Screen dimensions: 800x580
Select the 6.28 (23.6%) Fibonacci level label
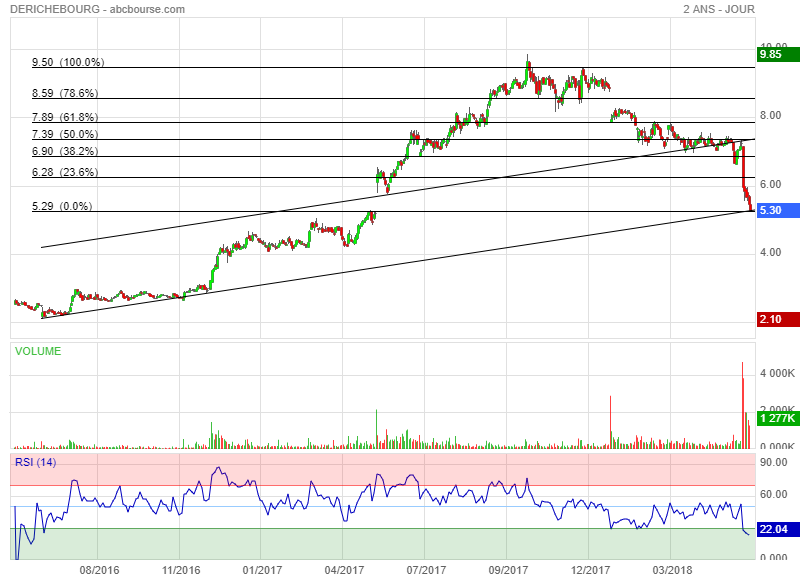(65, 172)
